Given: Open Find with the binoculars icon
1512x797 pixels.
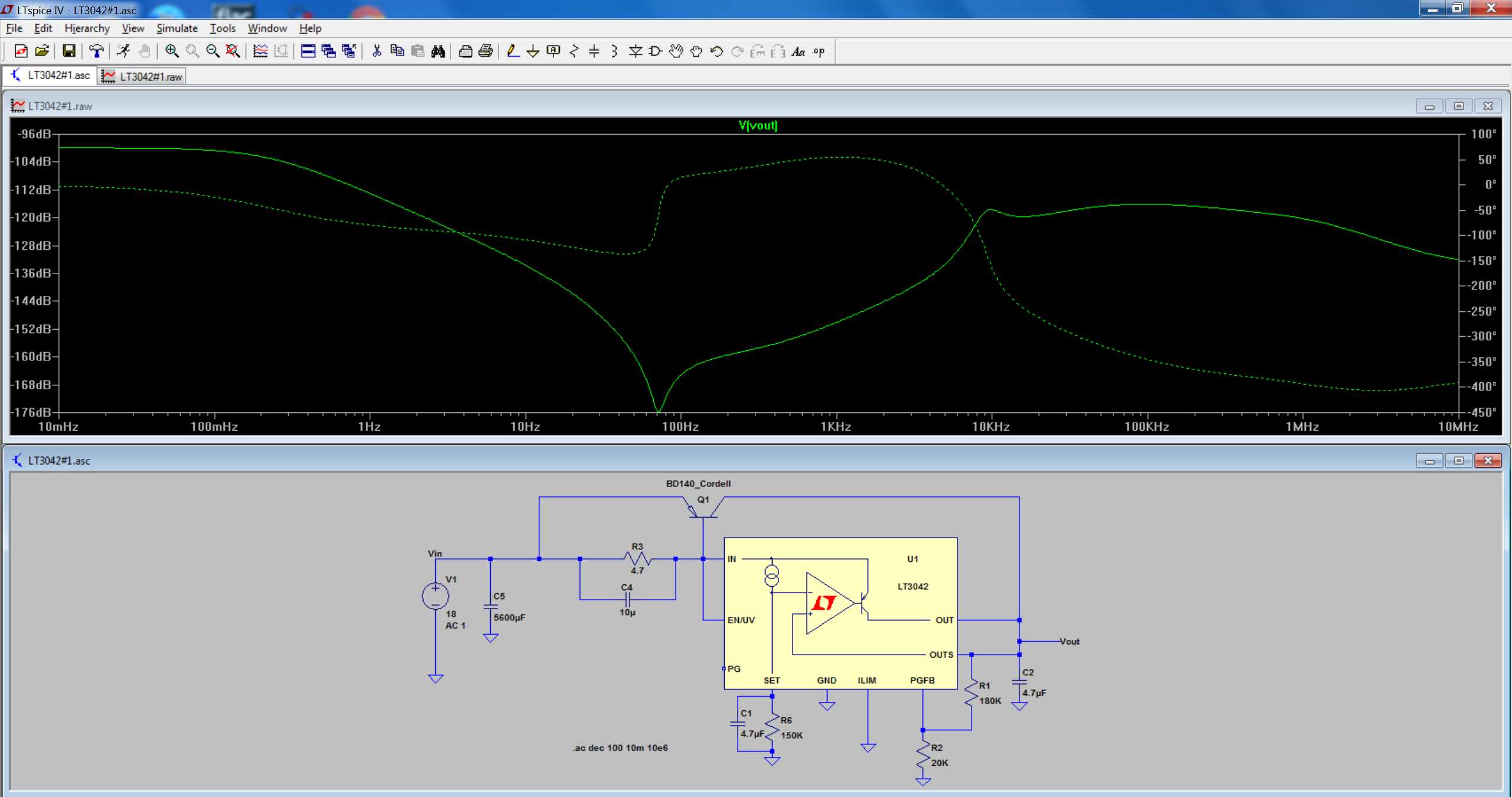Looking at the screenshot, I should point(438,51).
